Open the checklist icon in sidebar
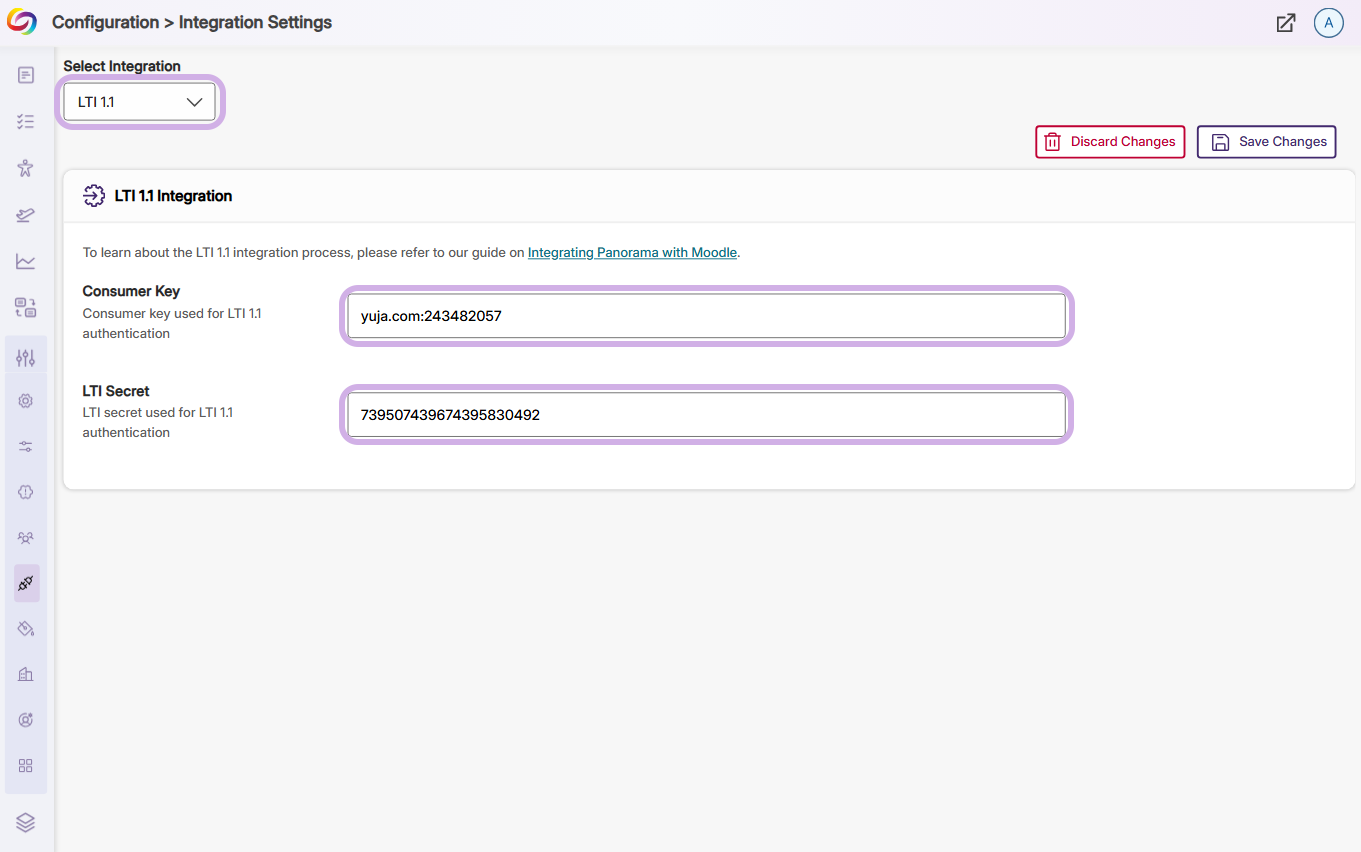This screenshot has width=1361, height=852. pos(26,122)
